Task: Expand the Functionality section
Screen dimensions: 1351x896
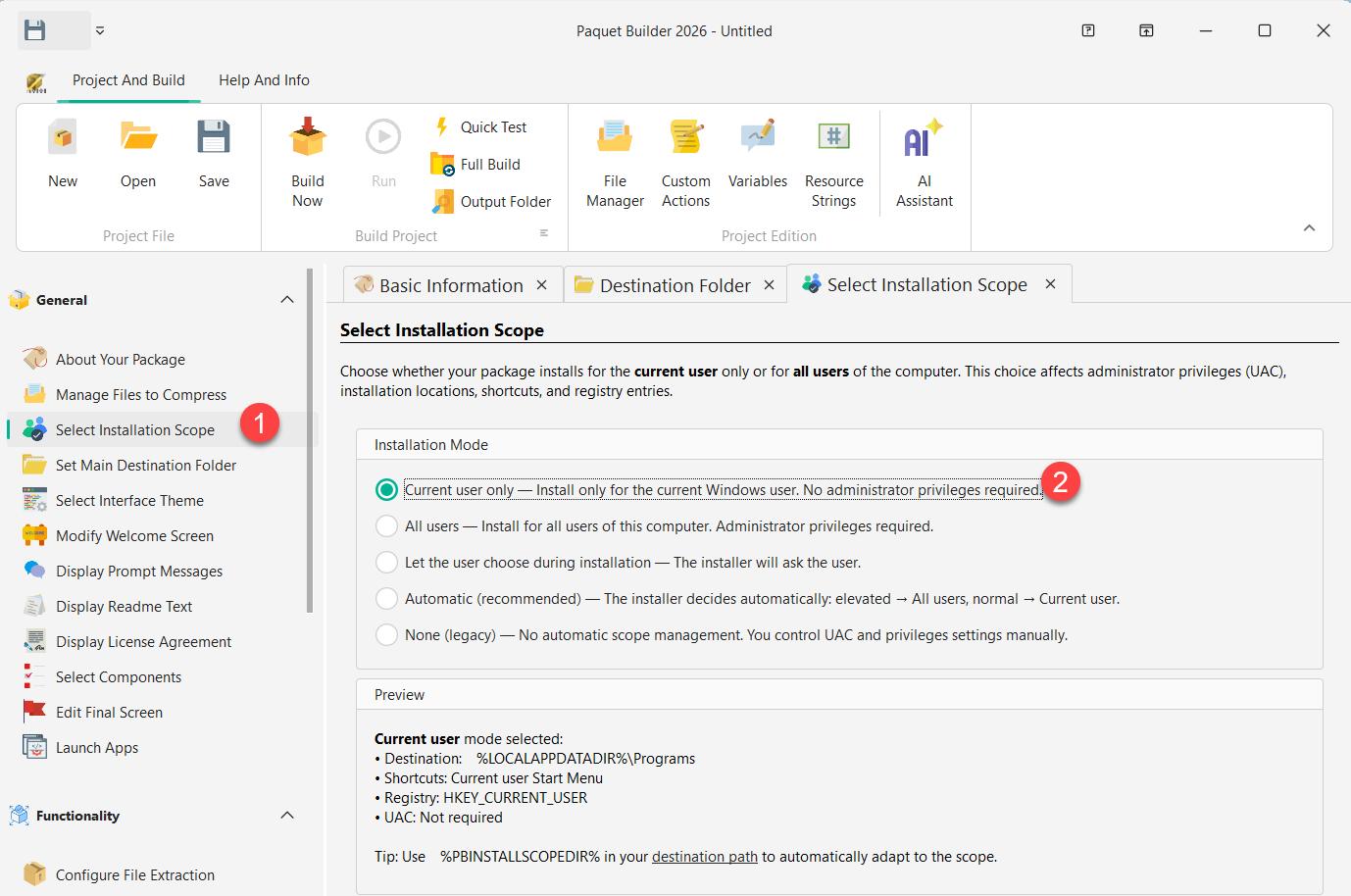Action: [287, 815]
